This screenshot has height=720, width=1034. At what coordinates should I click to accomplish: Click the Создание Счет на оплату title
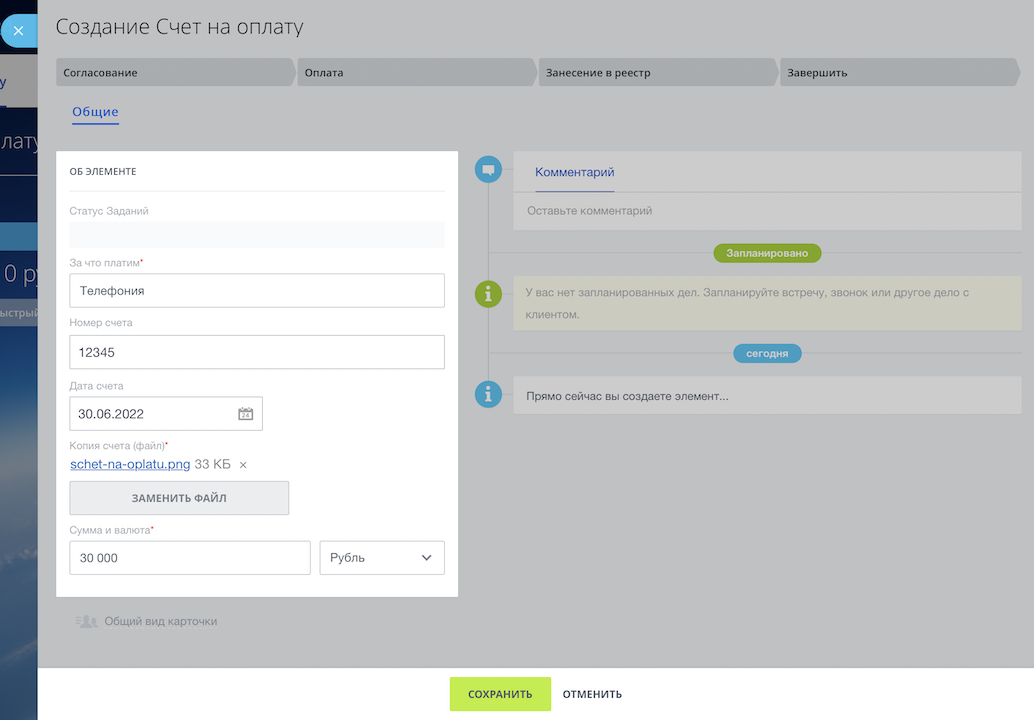179,27
